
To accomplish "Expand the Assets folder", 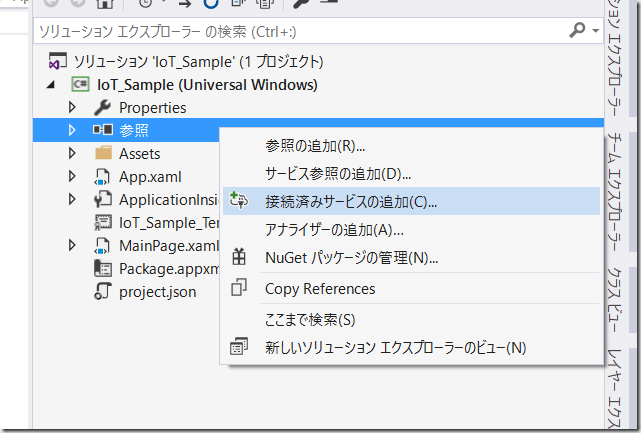I will tap(72, 153).
